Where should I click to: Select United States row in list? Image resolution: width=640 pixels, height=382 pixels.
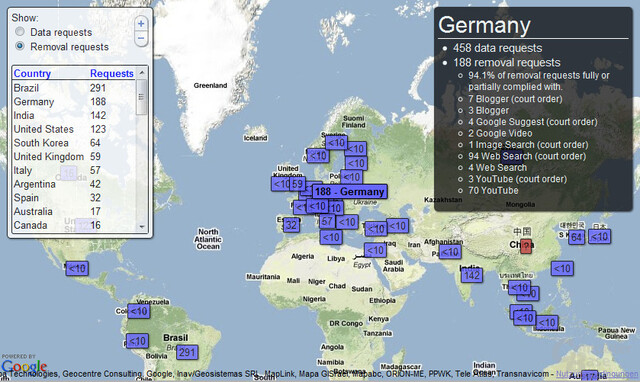click(x=73, y=129)
